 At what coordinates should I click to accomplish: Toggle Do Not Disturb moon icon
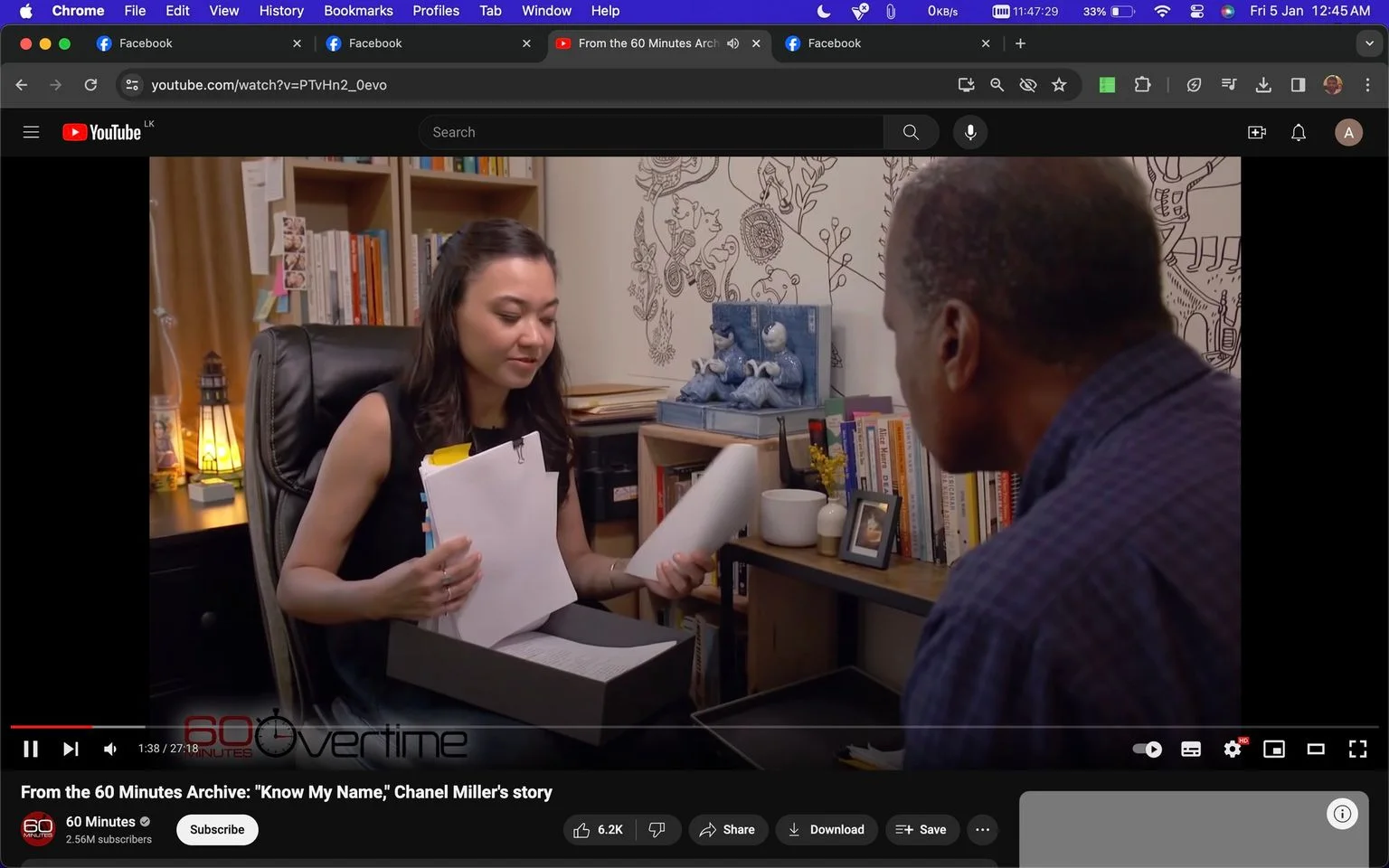click(823, 11)
